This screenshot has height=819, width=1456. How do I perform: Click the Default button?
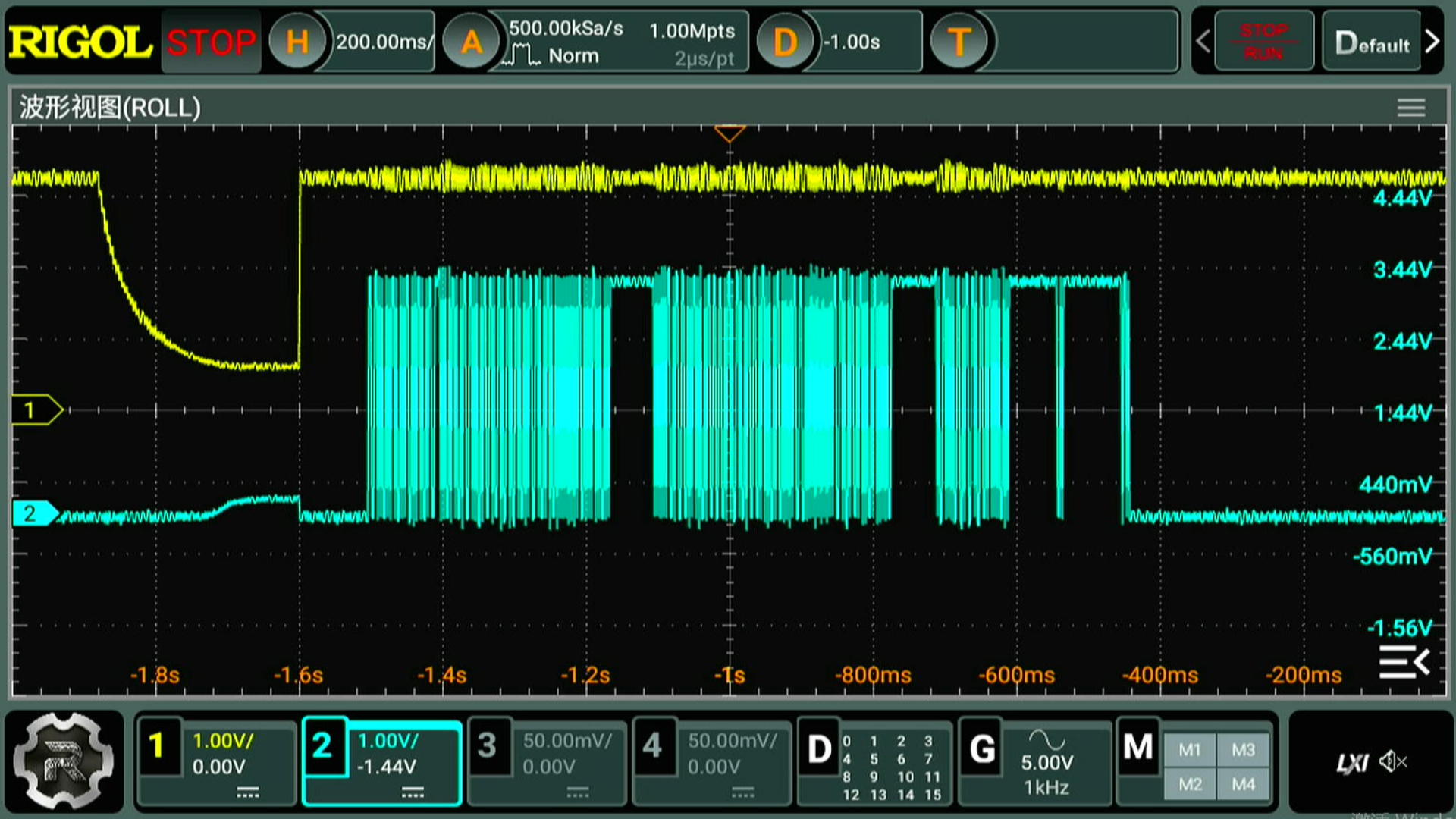tap(1371, 42)
